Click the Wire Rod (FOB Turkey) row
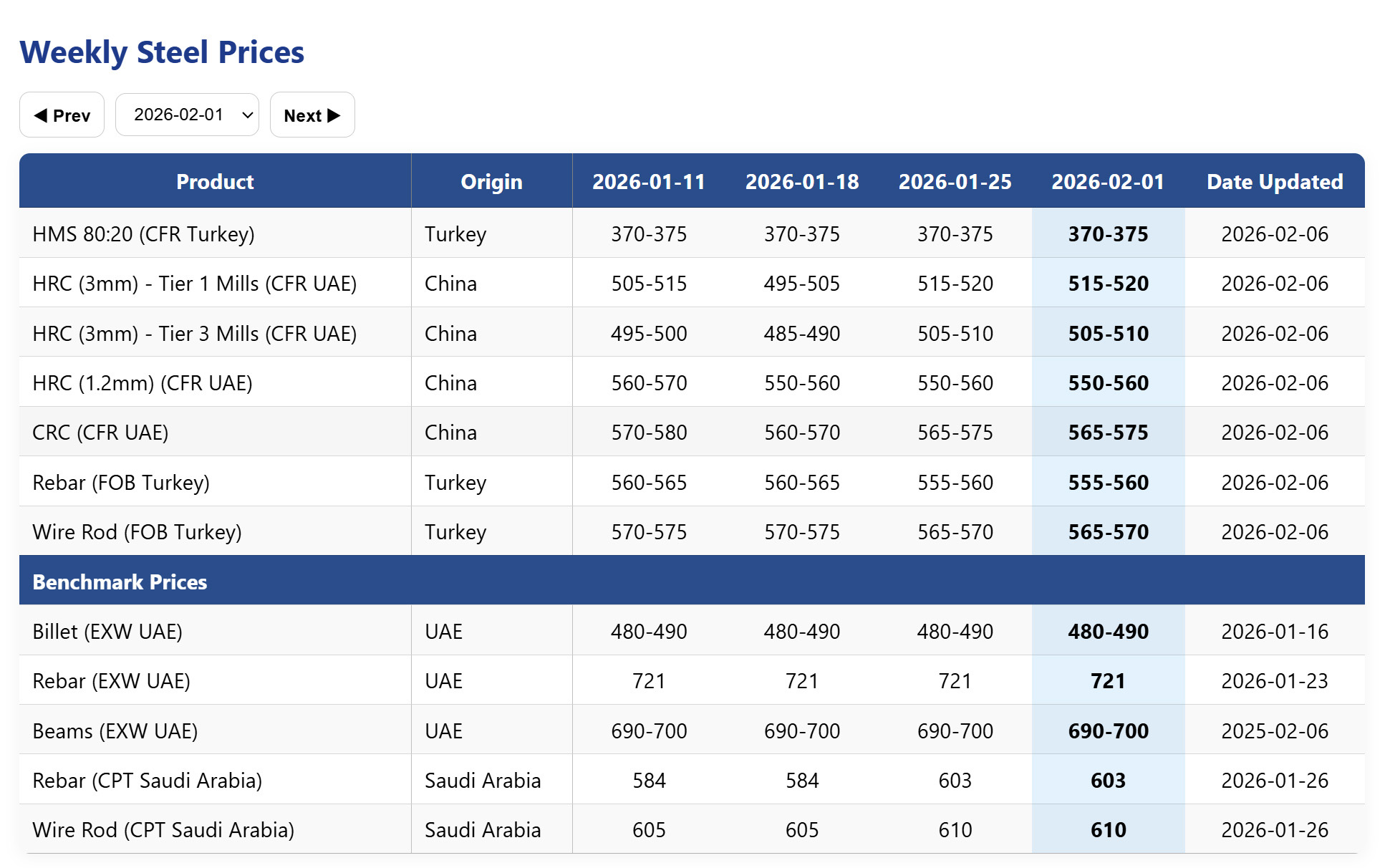 tap(137, 532)
